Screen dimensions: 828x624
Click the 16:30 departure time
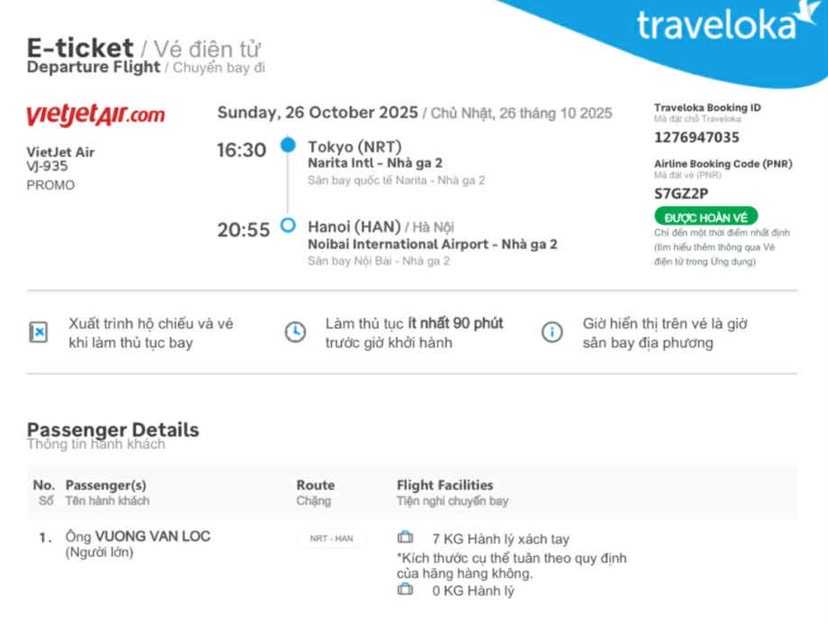click(242, 151)
